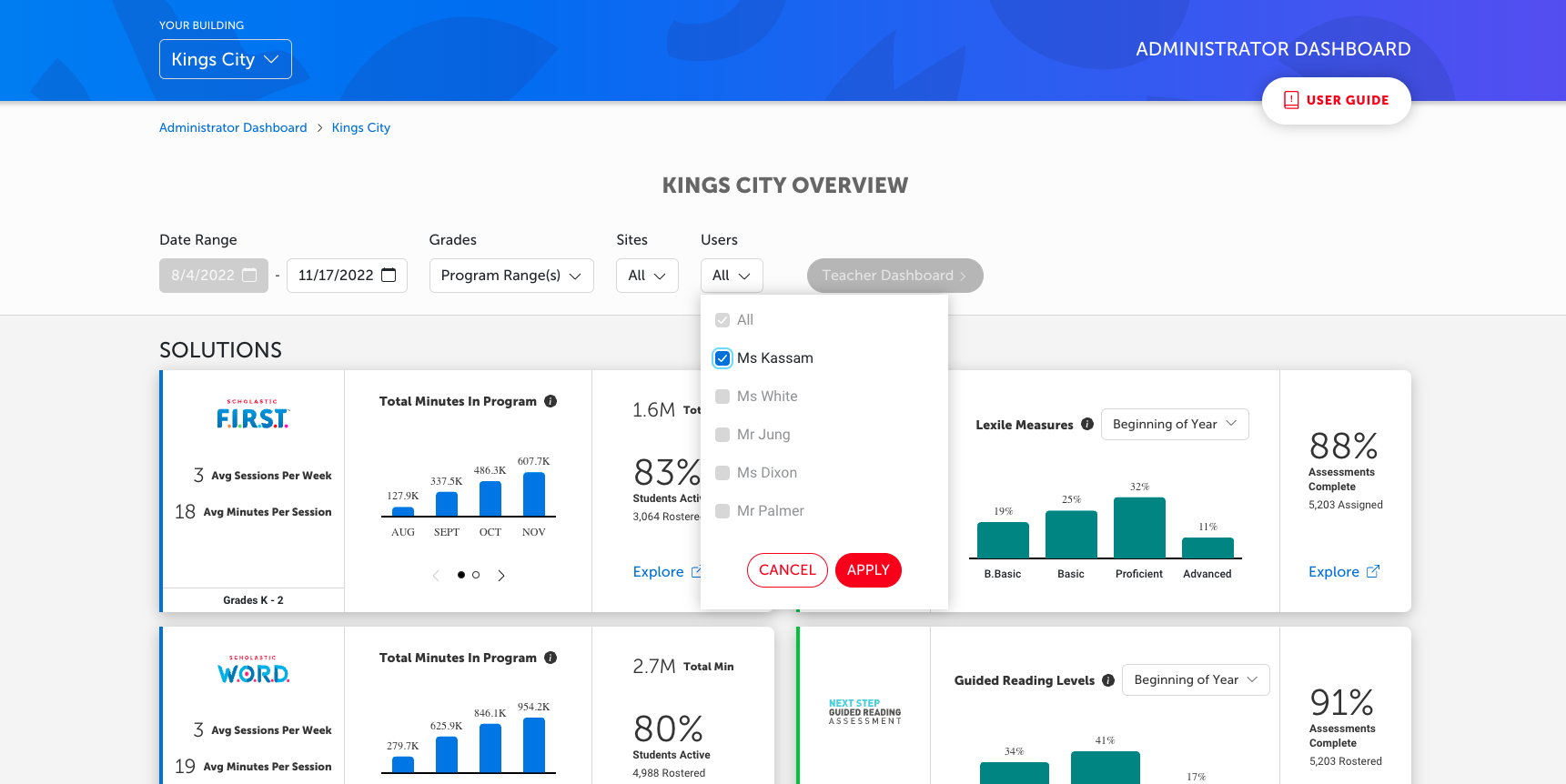
Task: Click the Scholastic F.I.R.S.T. logo
Action: tap(253, 414)
